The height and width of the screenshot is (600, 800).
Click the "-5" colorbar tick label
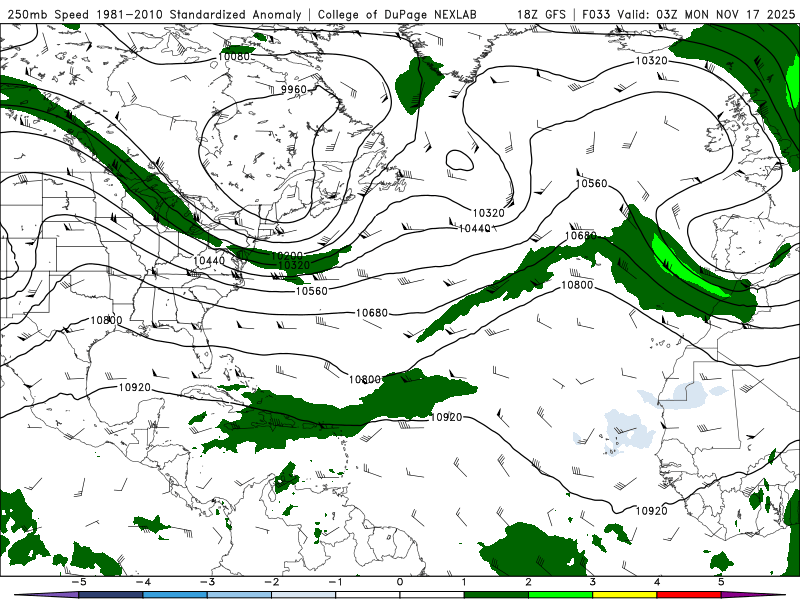point(79,582)
